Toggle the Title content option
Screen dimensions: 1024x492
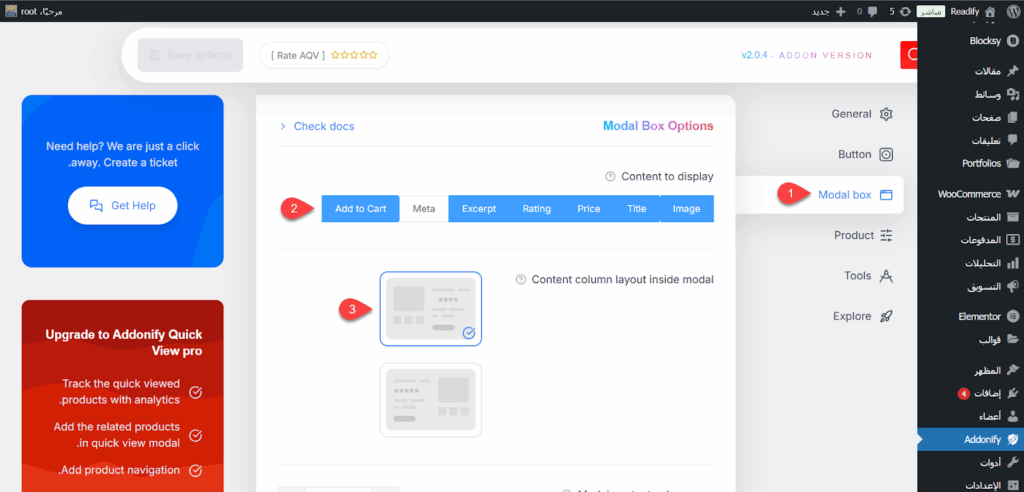637,209
